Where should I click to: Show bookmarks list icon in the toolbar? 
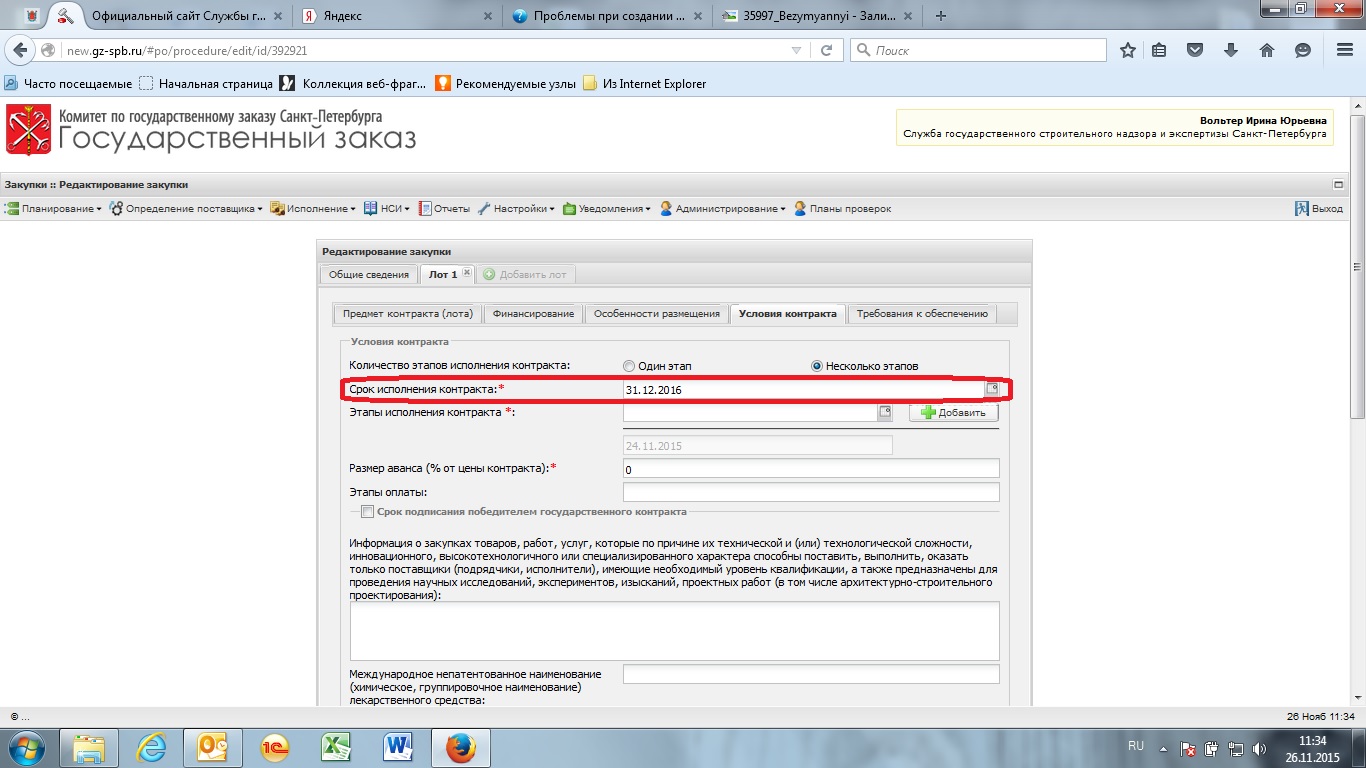click(x=1160, y=50)
